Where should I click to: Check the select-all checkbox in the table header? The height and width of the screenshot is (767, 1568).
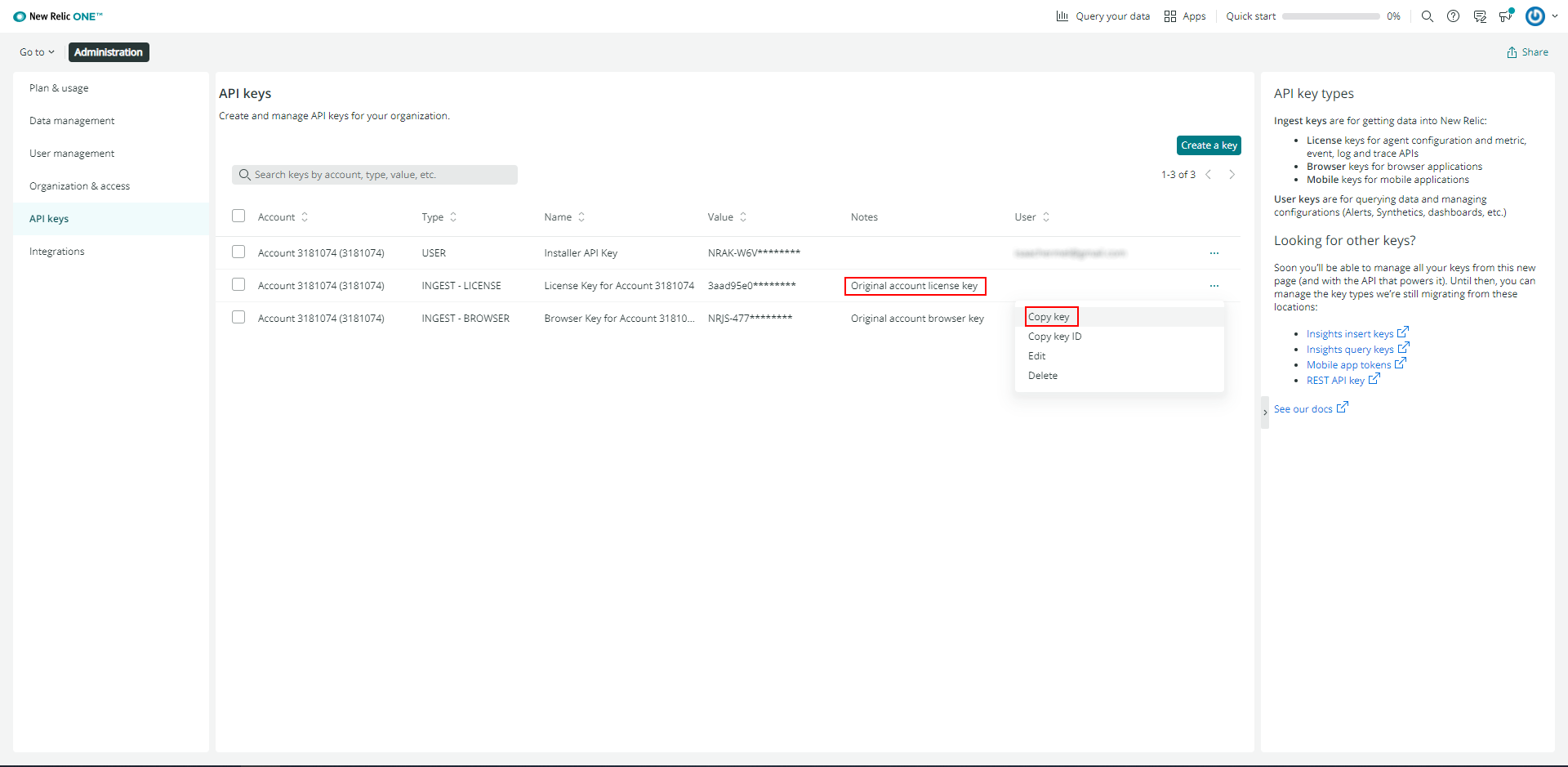(238, 216)
